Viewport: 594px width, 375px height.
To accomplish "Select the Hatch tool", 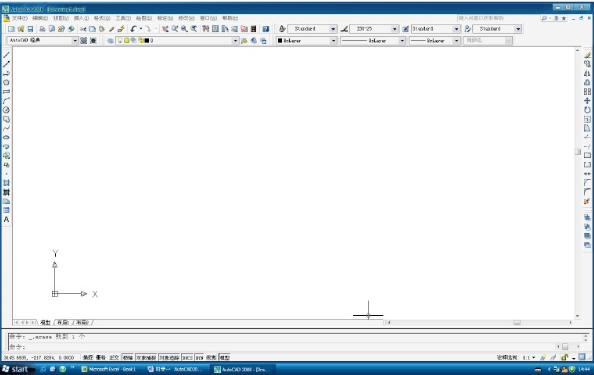I will coord(6,183).
